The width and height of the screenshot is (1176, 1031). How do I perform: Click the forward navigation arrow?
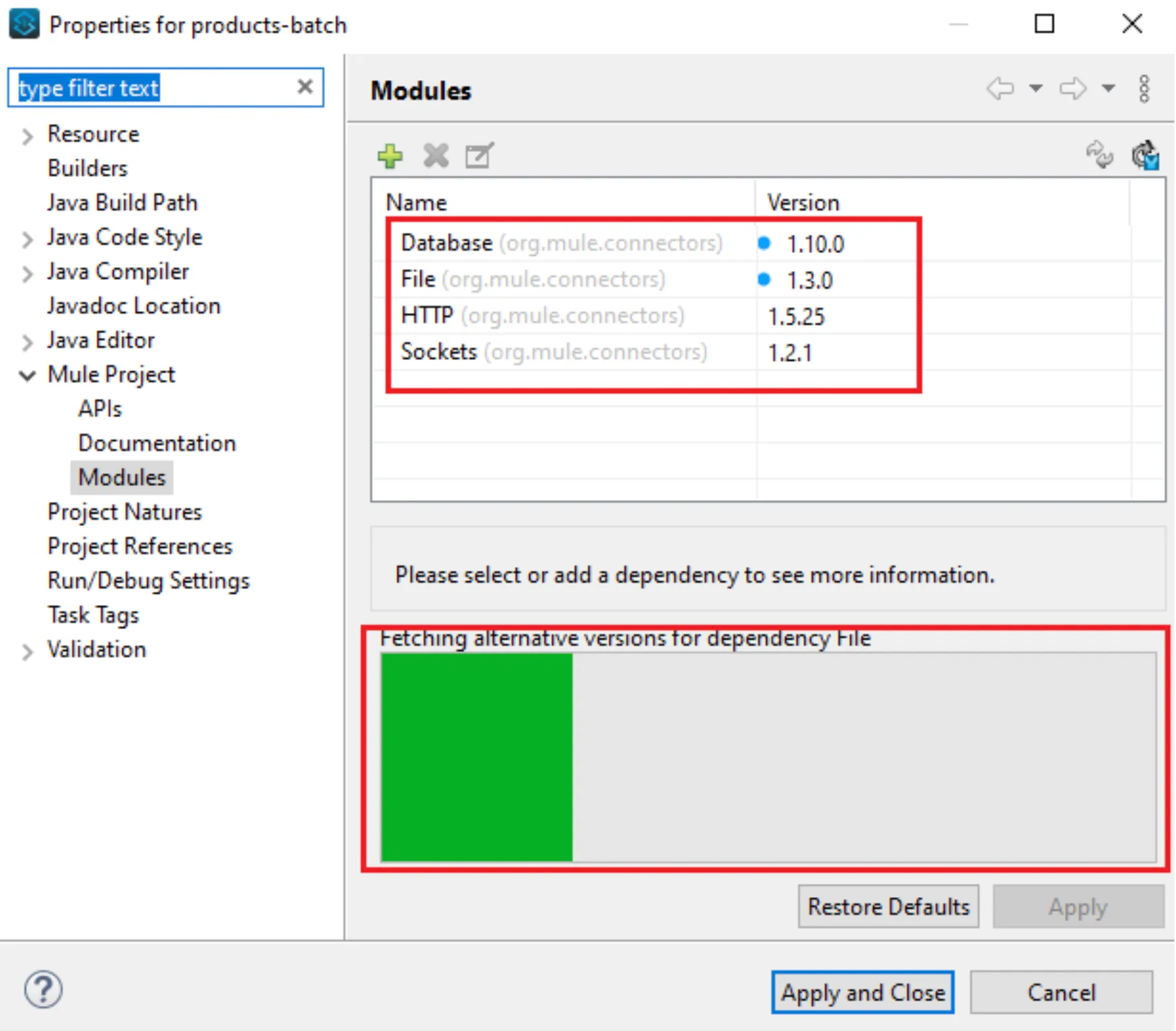1072,88
